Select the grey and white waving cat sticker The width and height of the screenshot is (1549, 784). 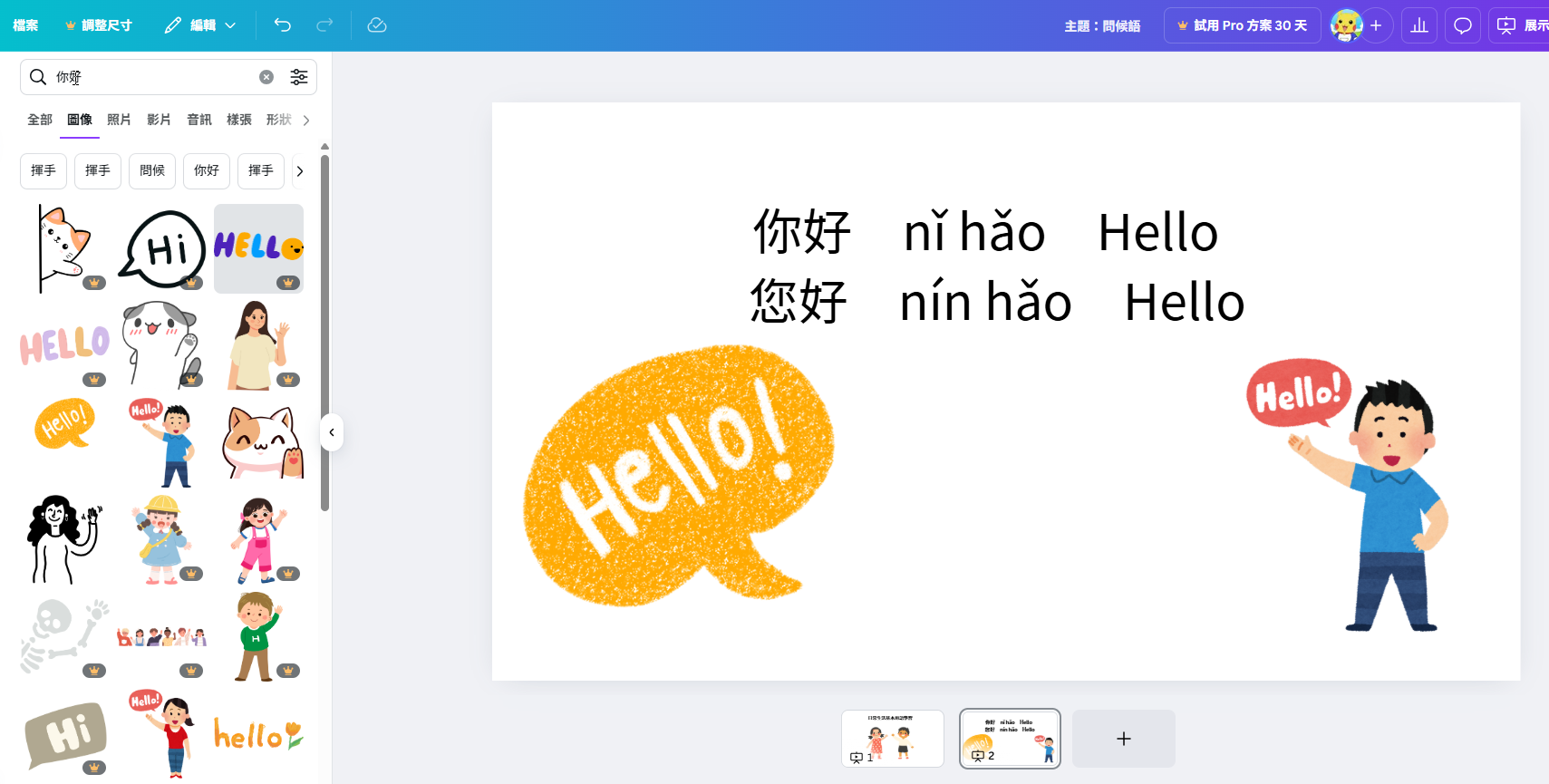[161, 345]
